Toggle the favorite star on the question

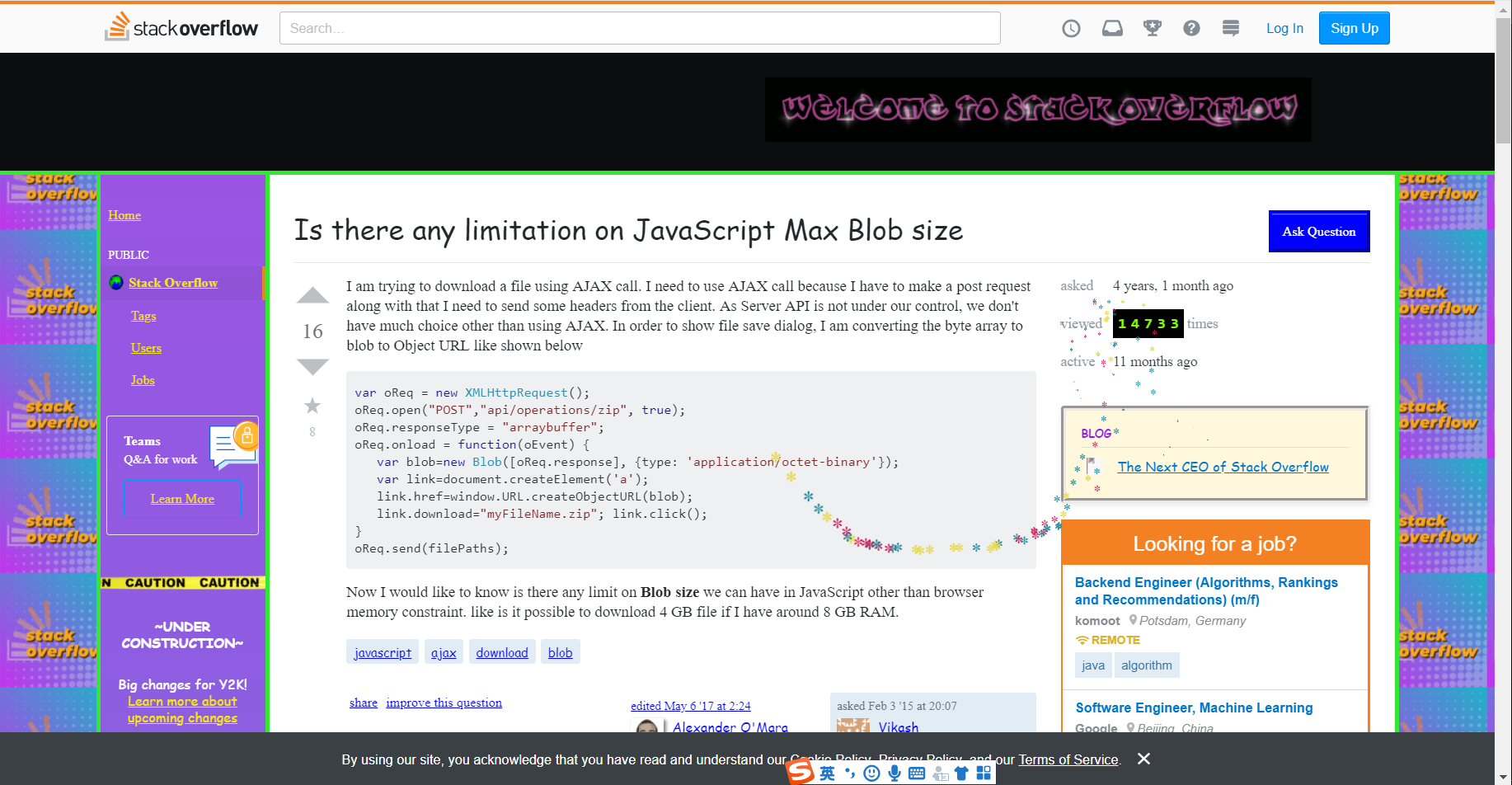[x=312, y=404]
